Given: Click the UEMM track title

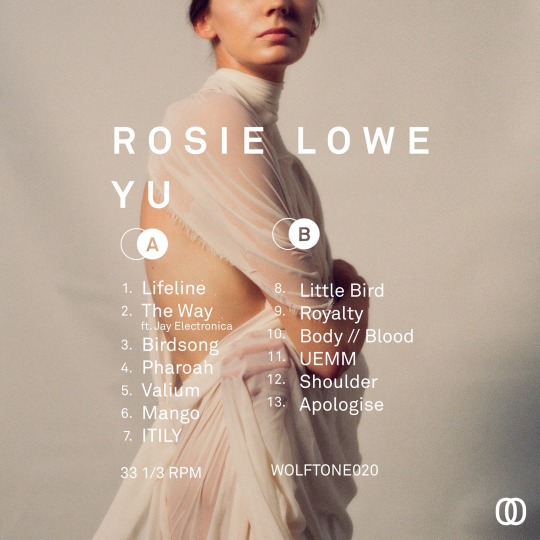Looking at the screenshot, I should 328,359.
